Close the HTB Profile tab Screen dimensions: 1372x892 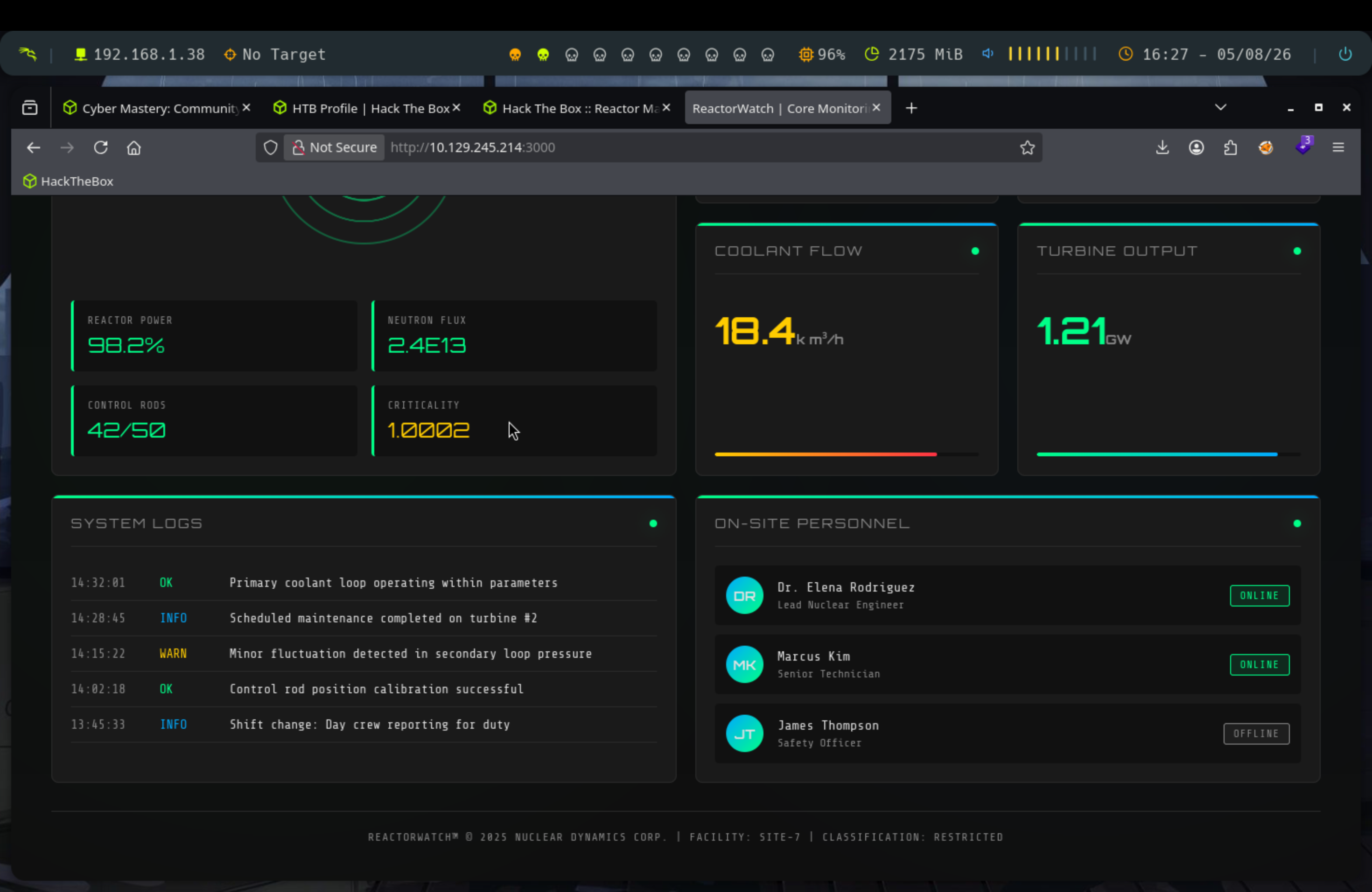[x=456, y=108]
